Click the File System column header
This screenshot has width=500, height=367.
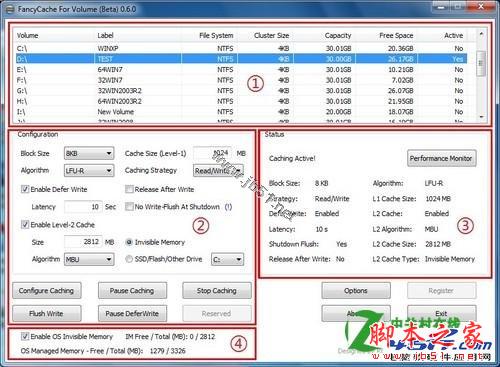click(x=209, y=35)
